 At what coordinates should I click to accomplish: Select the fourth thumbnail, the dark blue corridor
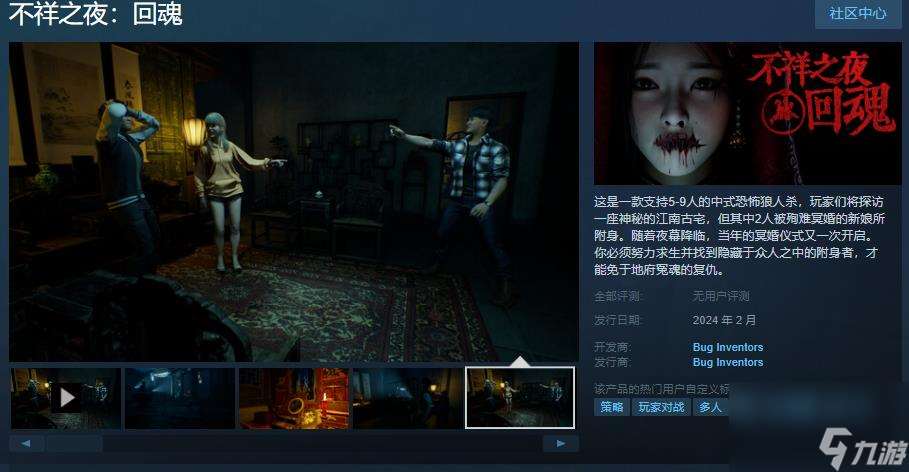coord(408,398)
